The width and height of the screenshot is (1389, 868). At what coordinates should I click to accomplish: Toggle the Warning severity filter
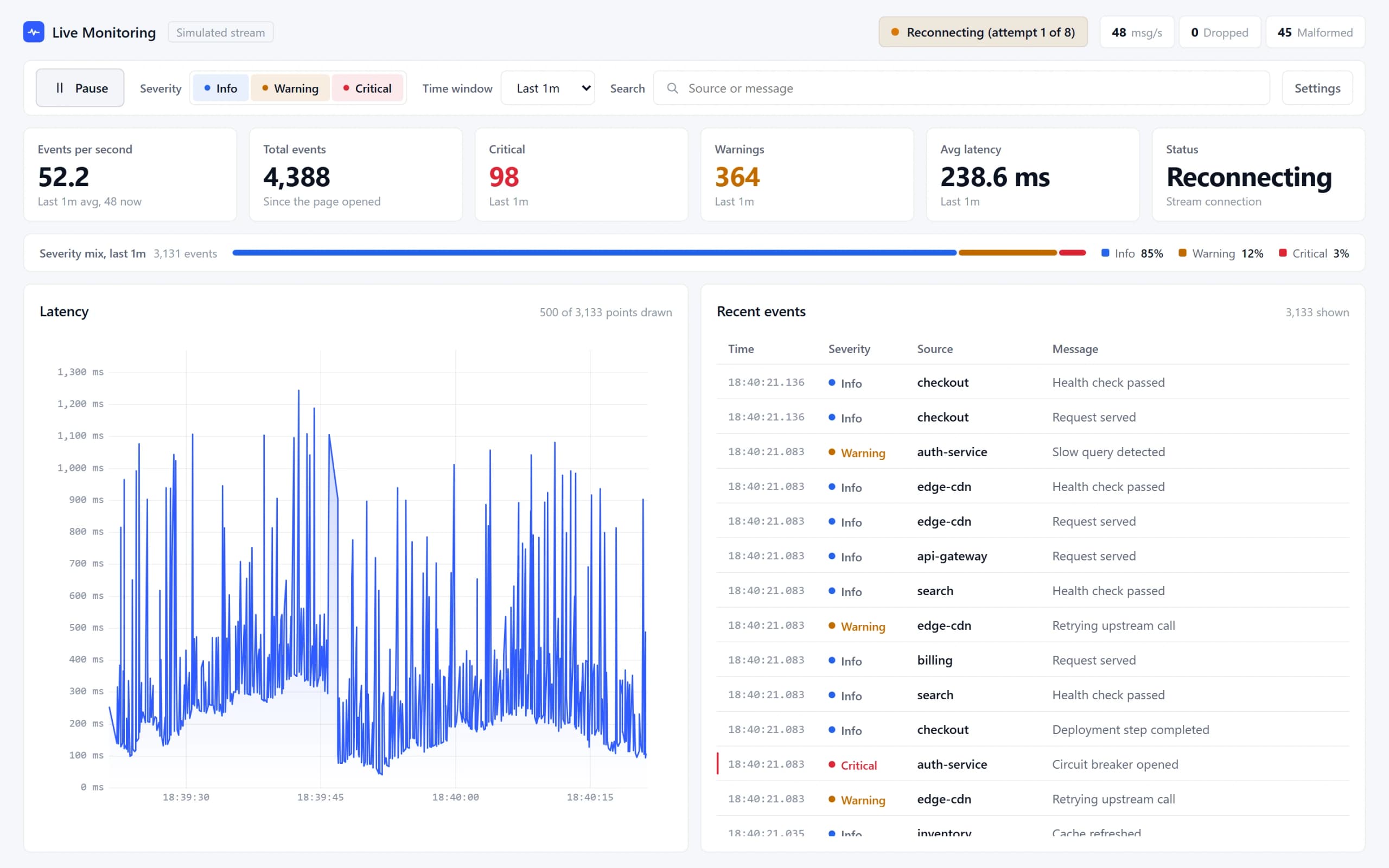pos(290,88)
